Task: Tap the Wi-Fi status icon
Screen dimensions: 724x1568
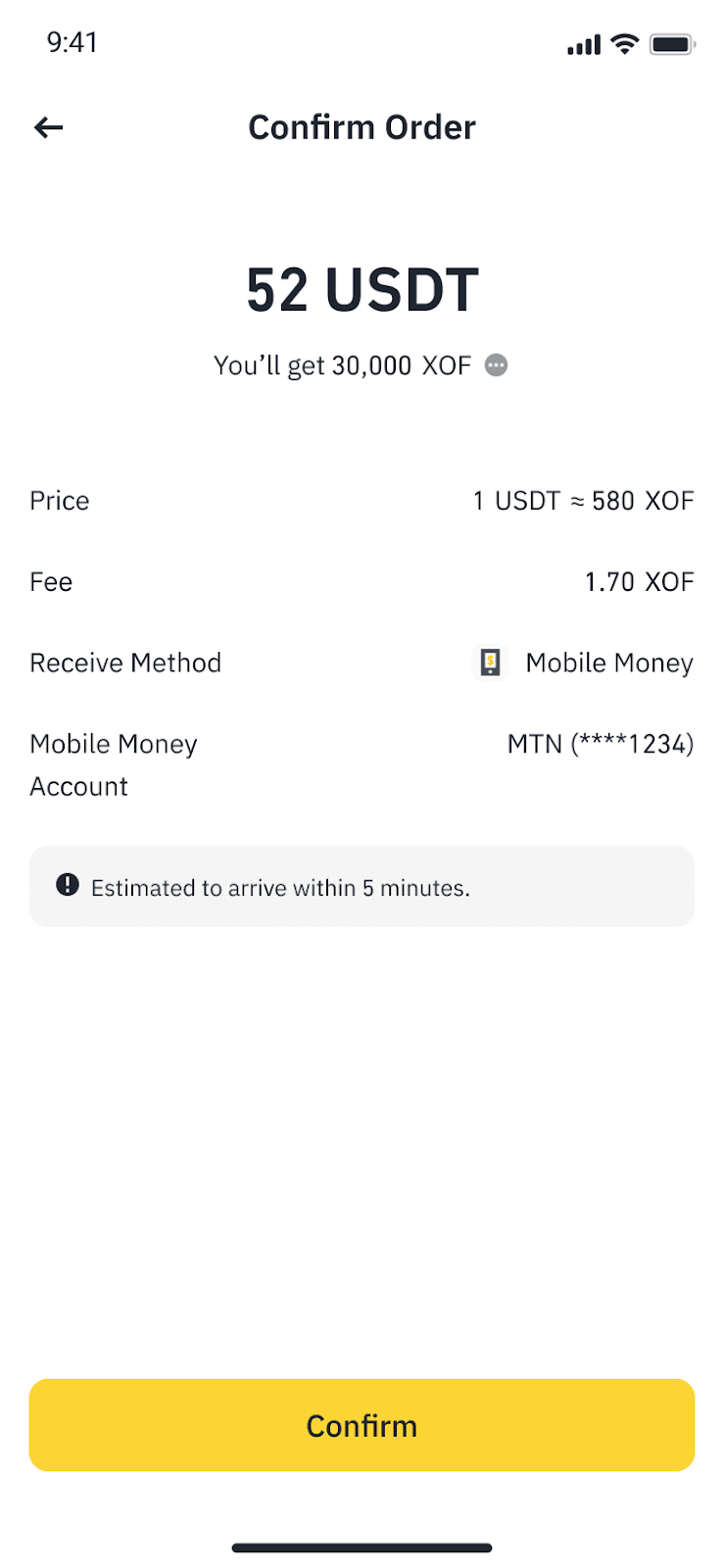Action: [x=624, y=44]
